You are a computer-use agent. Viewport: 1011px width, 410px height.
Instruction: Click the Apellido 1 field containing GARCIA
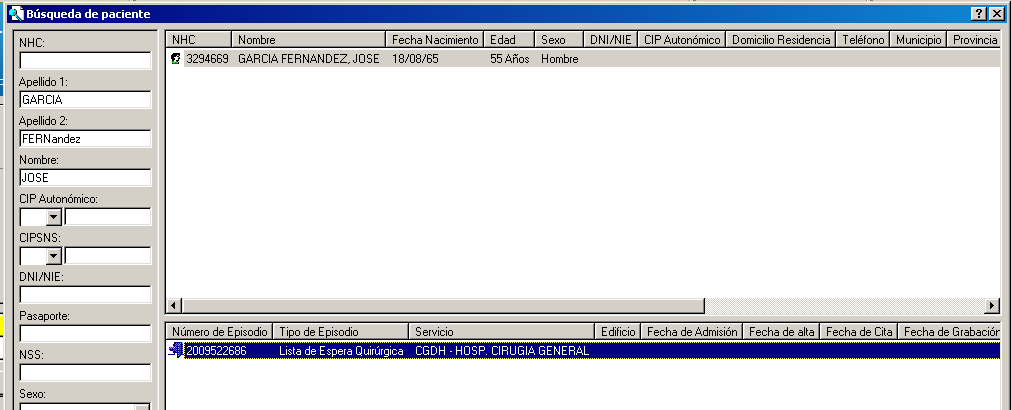tap(85, 99)
